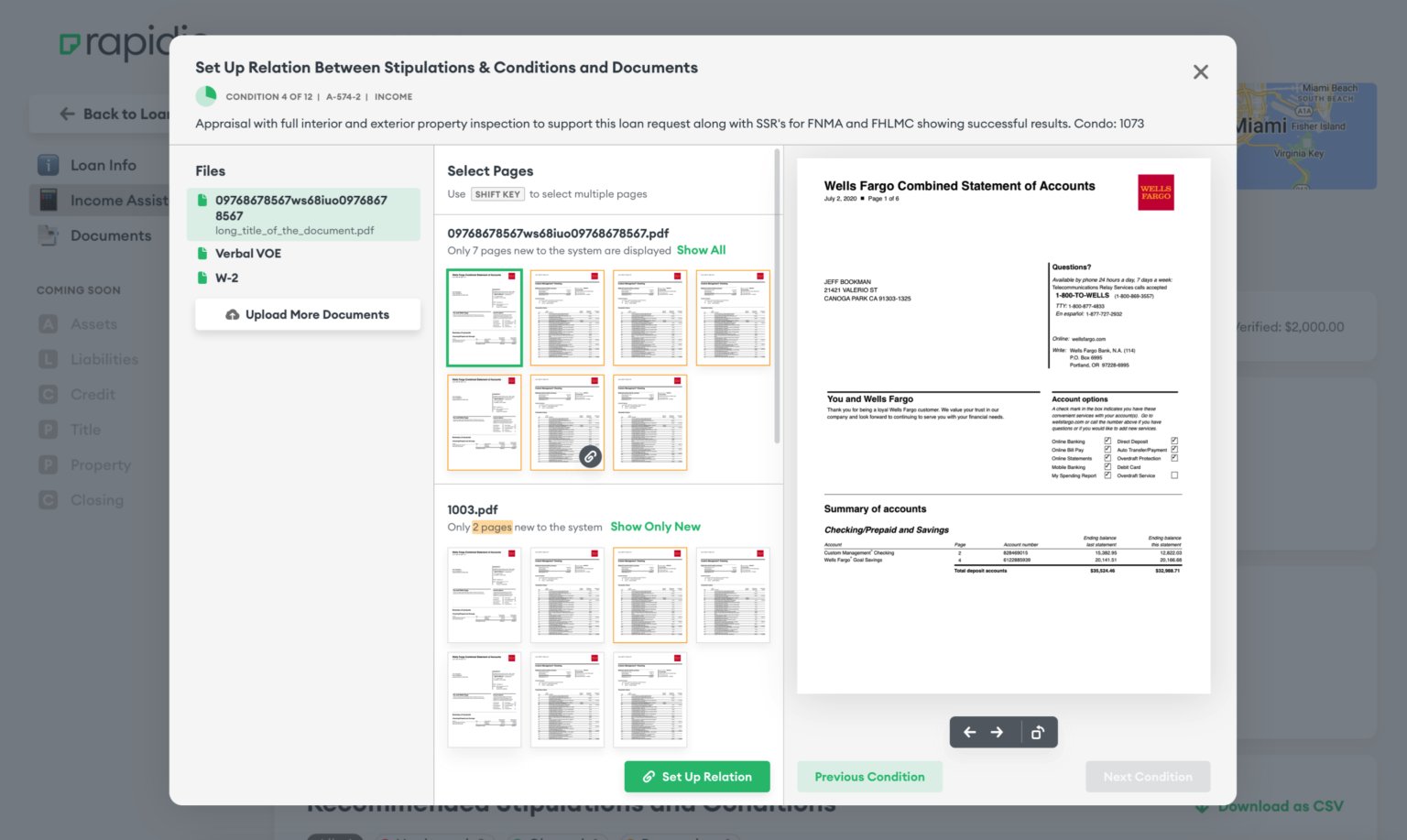Go to previous page in document preview
This screenshot has width=1407, height=840.
(969, 732)
